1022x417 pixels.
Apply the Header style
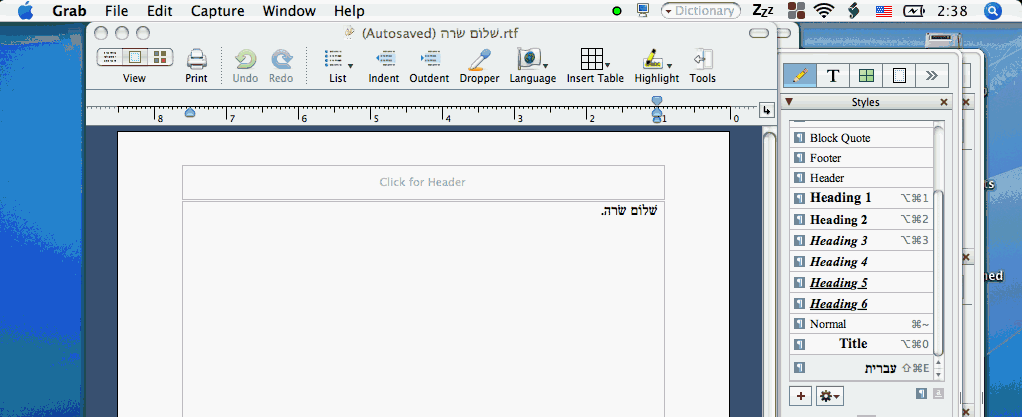862,178
